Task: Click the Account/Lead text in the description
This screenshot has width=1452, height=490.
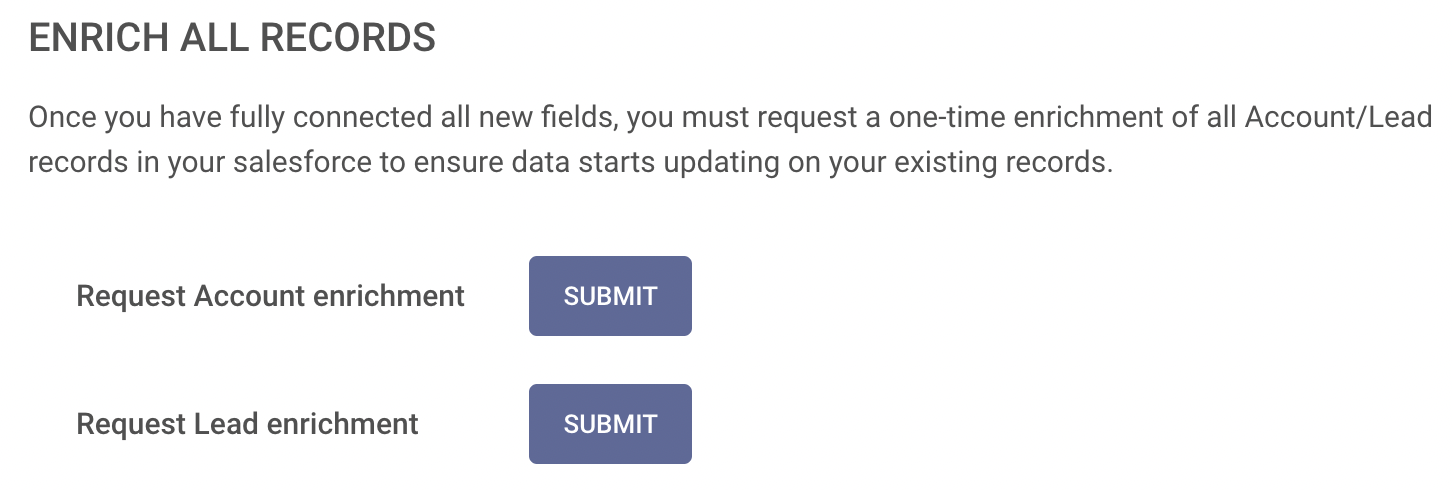Action: 1338,117
